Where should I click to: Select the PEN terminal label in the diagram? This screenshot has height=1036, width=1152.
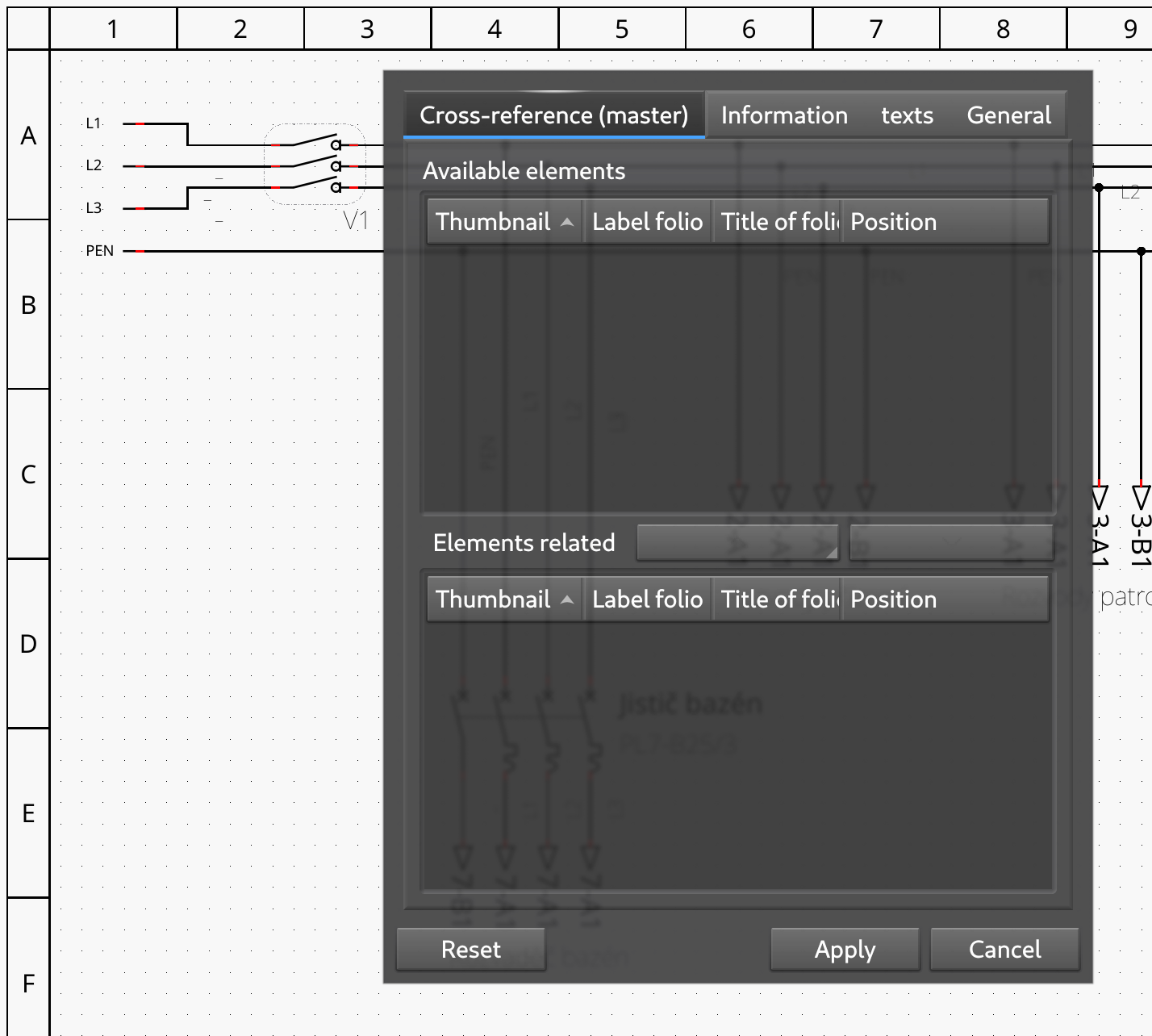pyautogui.click(x=100, y=251)
